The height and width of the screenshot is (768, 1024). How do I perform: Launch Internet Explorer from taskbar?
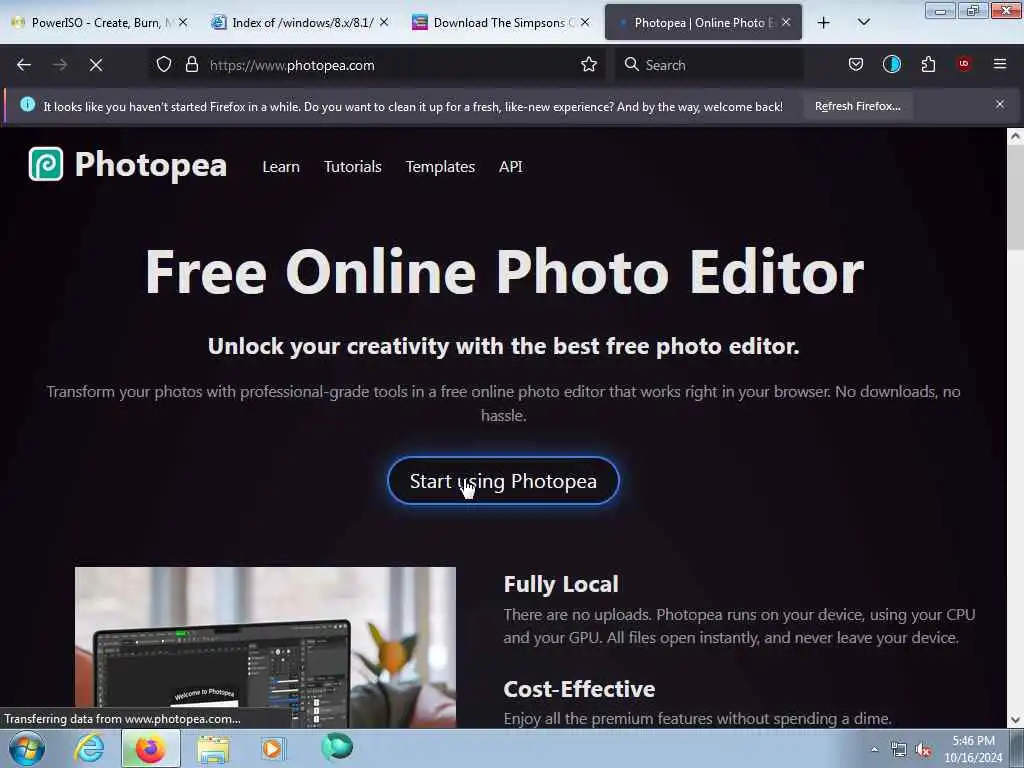point(89,748)
